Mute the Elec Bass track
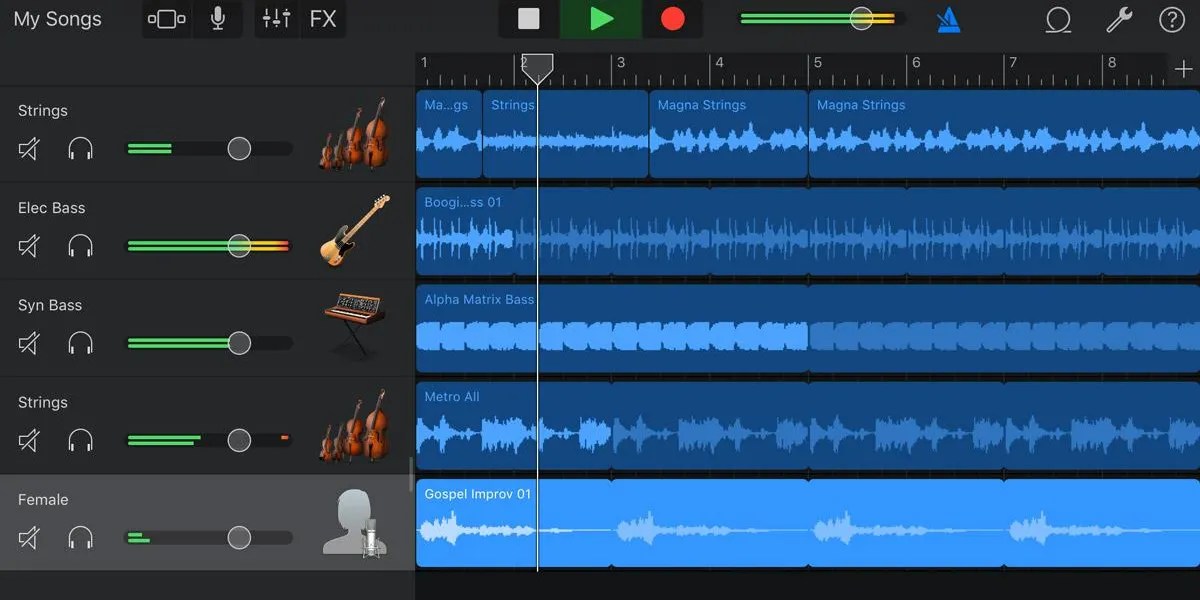 [x=29, y=246]
